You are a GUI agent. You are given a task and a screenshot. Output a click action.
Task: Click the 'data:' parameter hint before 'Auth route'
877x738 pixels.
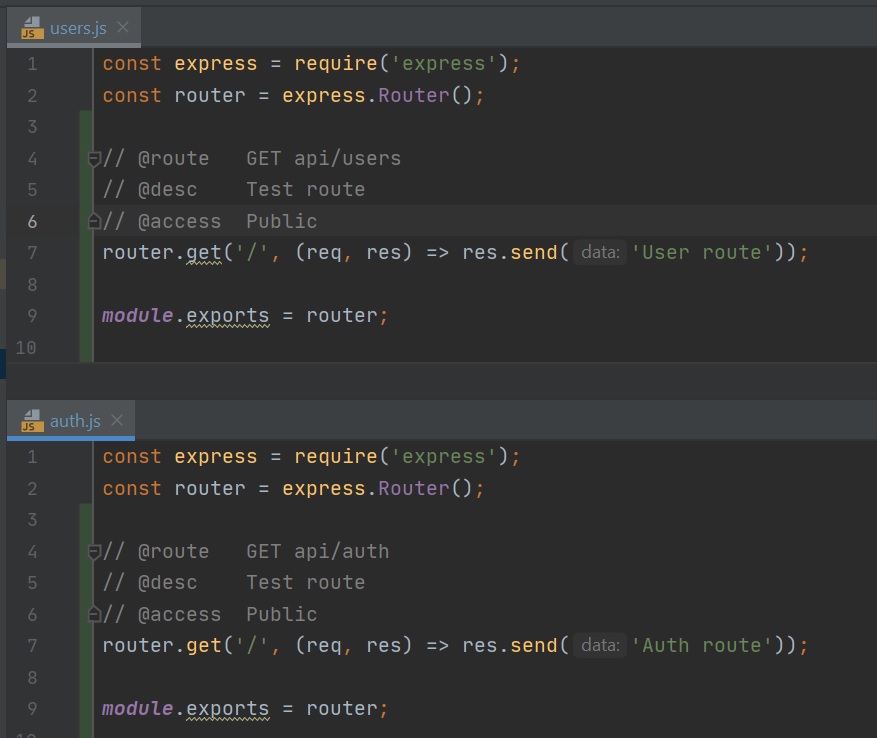pyautogui.click(x=600, y=646)
